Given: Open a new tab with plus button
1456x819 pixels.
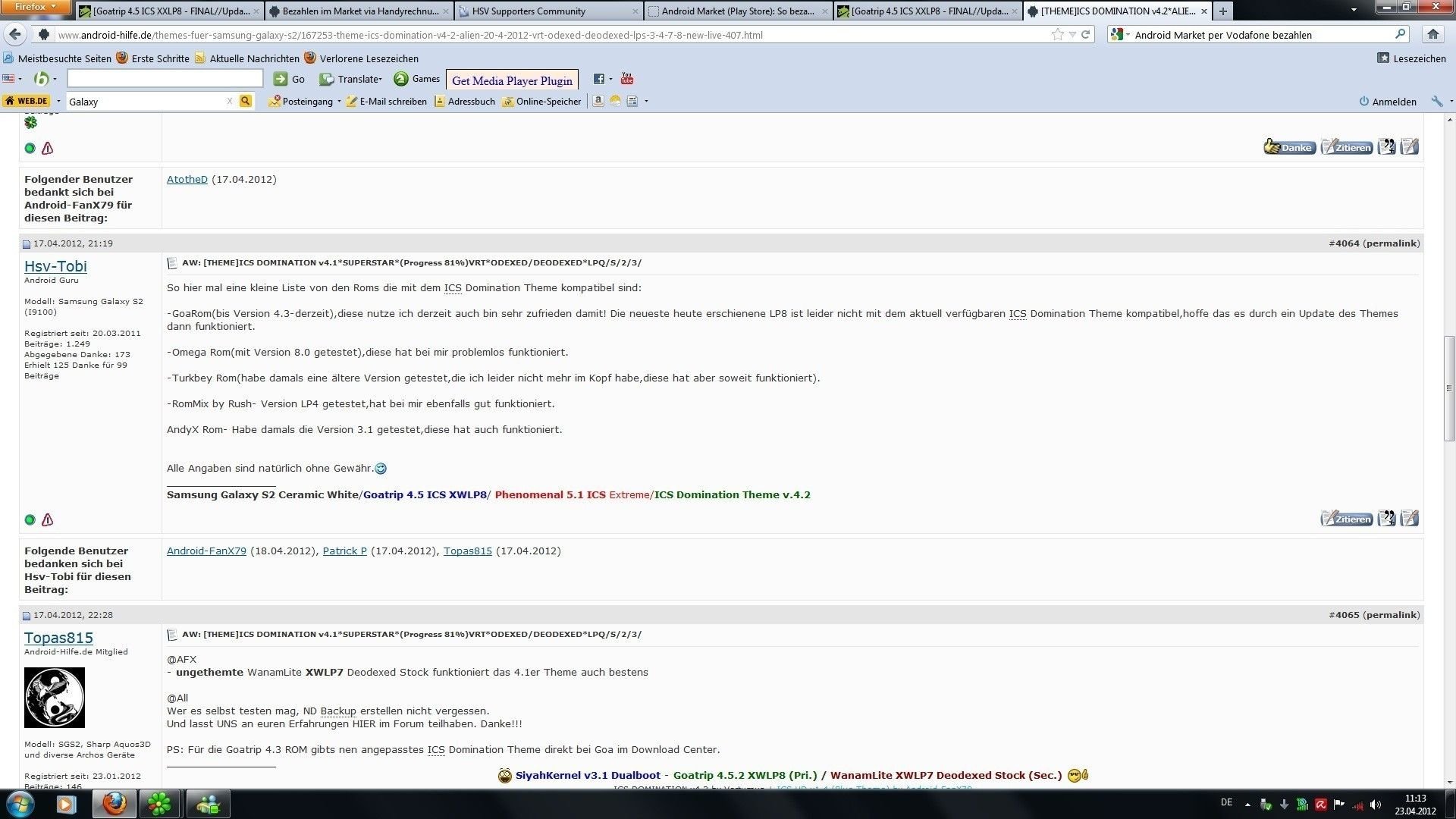Looking at the screenshot, I should click(x=1222, y=11).
